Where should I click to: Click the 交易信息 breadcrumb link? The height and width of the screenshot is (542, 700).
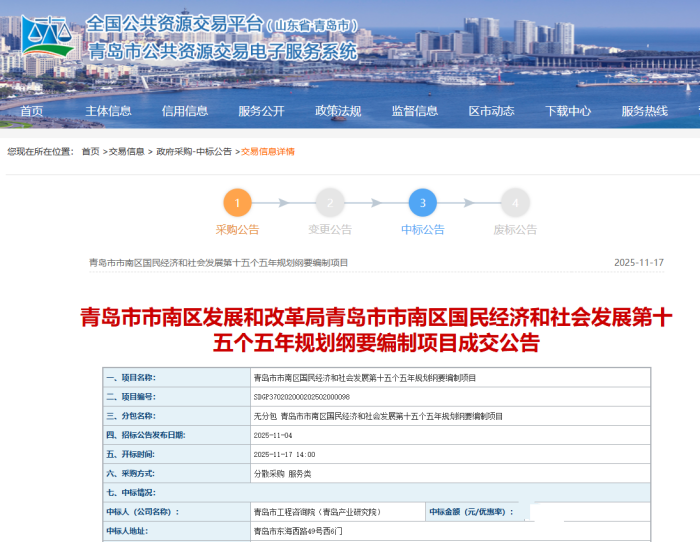tap(126, 152)
